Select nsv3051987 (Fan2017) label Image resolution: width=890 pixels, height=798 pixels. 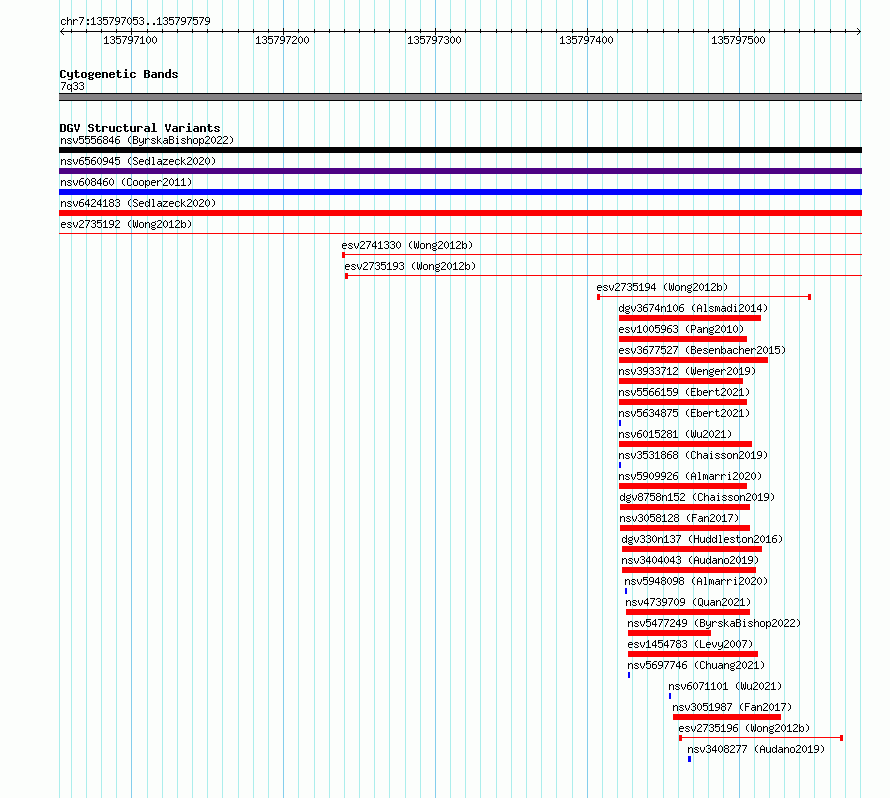[x=732, y=707]
